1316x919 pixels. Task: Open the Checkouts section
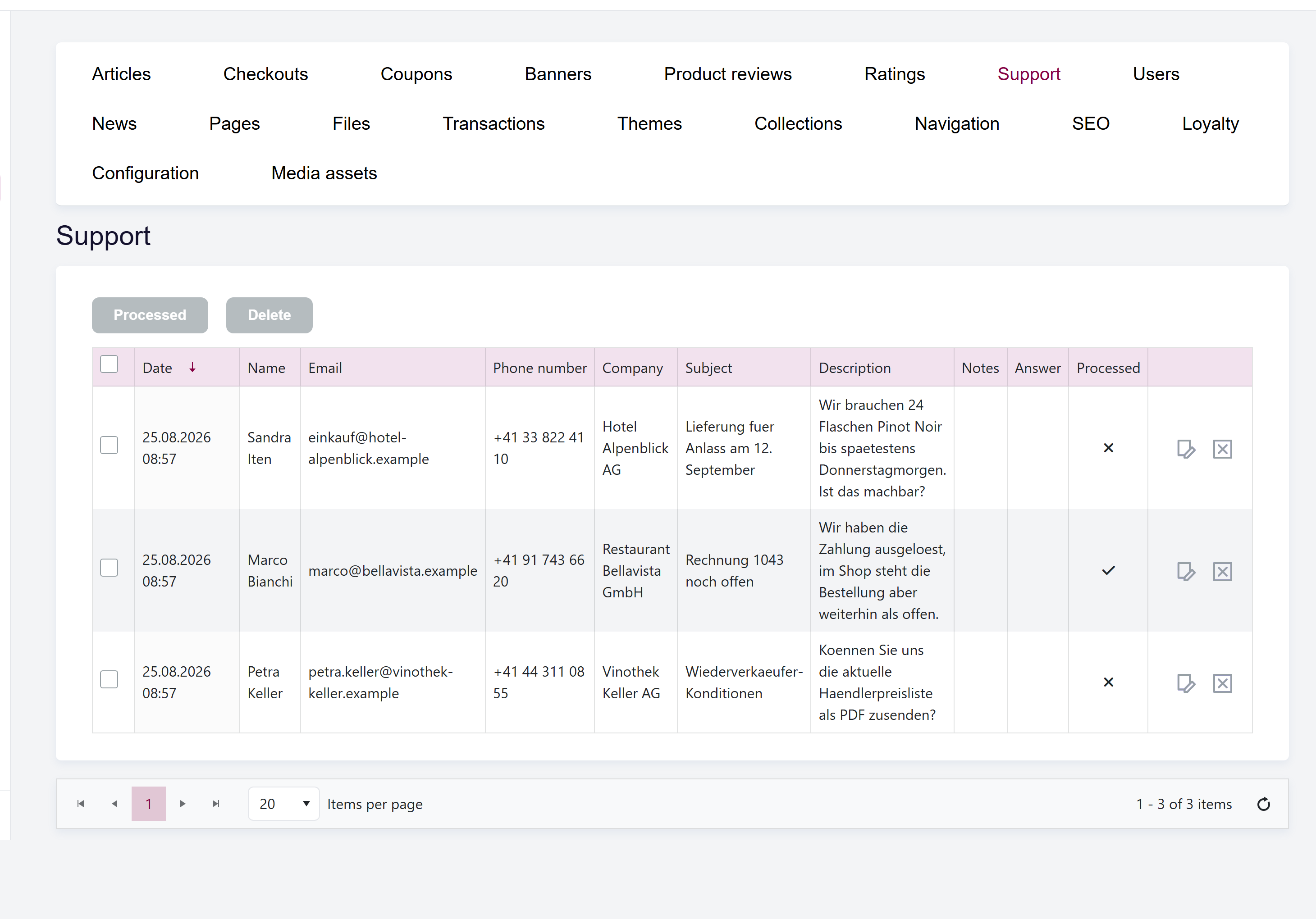pos(265,74)
